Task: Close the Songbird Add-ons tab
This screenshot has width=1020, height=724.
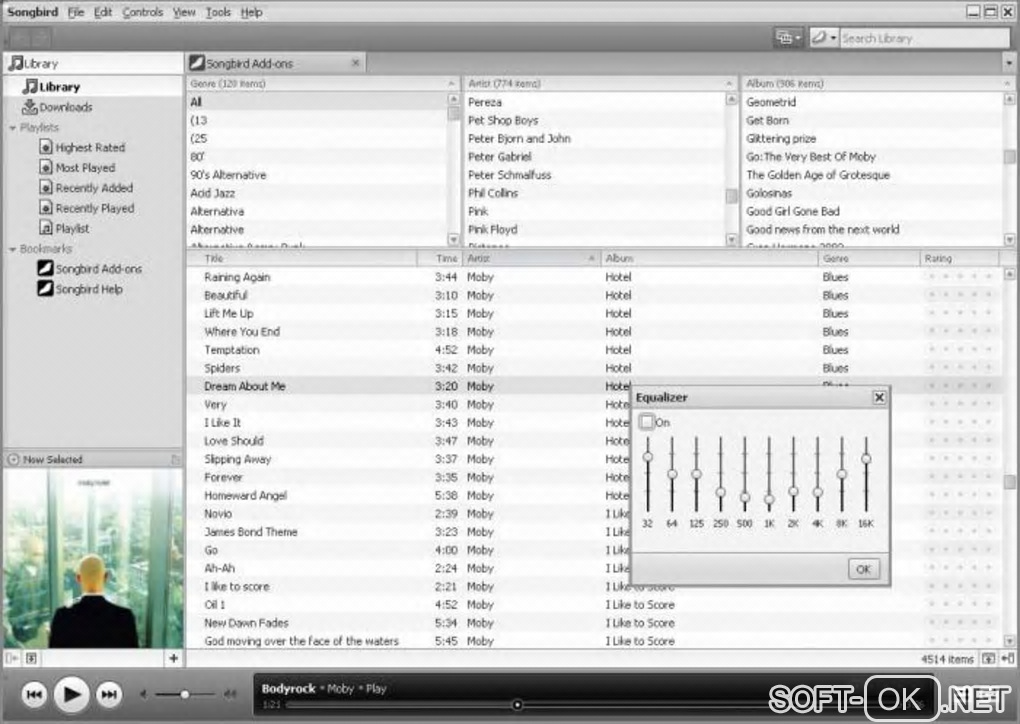Action: click(x=355, y=62)
